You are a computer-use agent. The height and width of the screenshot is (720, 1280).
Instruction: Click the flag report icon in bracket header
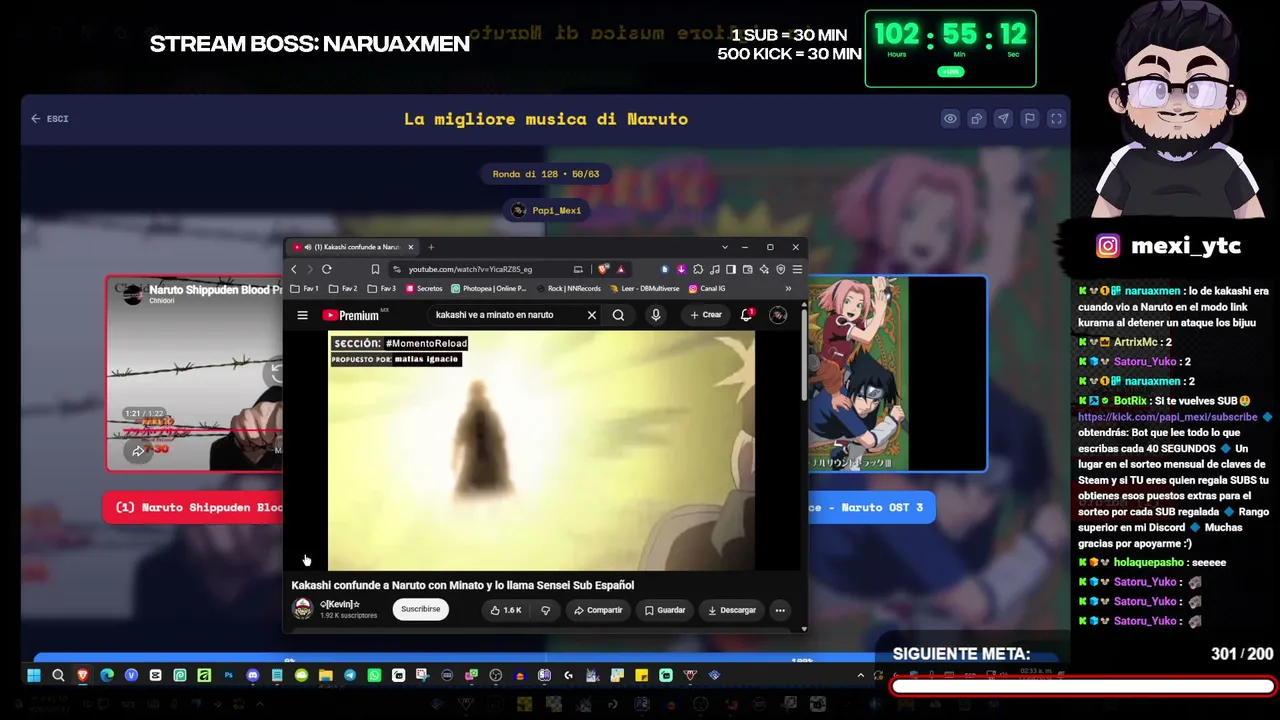1029,119
